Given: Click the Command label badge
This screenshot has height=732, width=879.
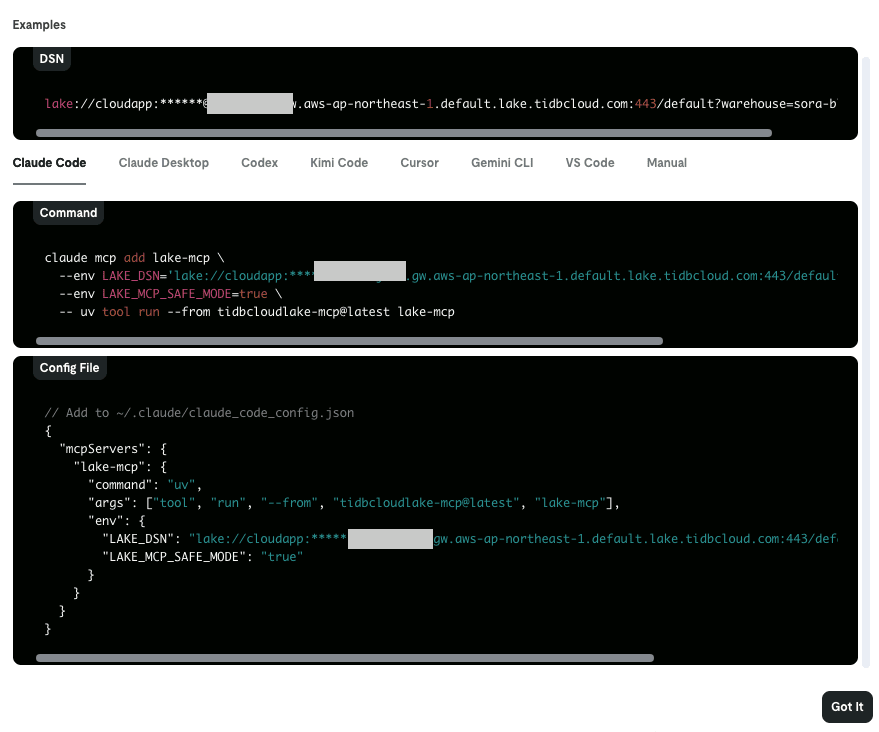Looking at the screenshot, I should click(x=68, y=213).
